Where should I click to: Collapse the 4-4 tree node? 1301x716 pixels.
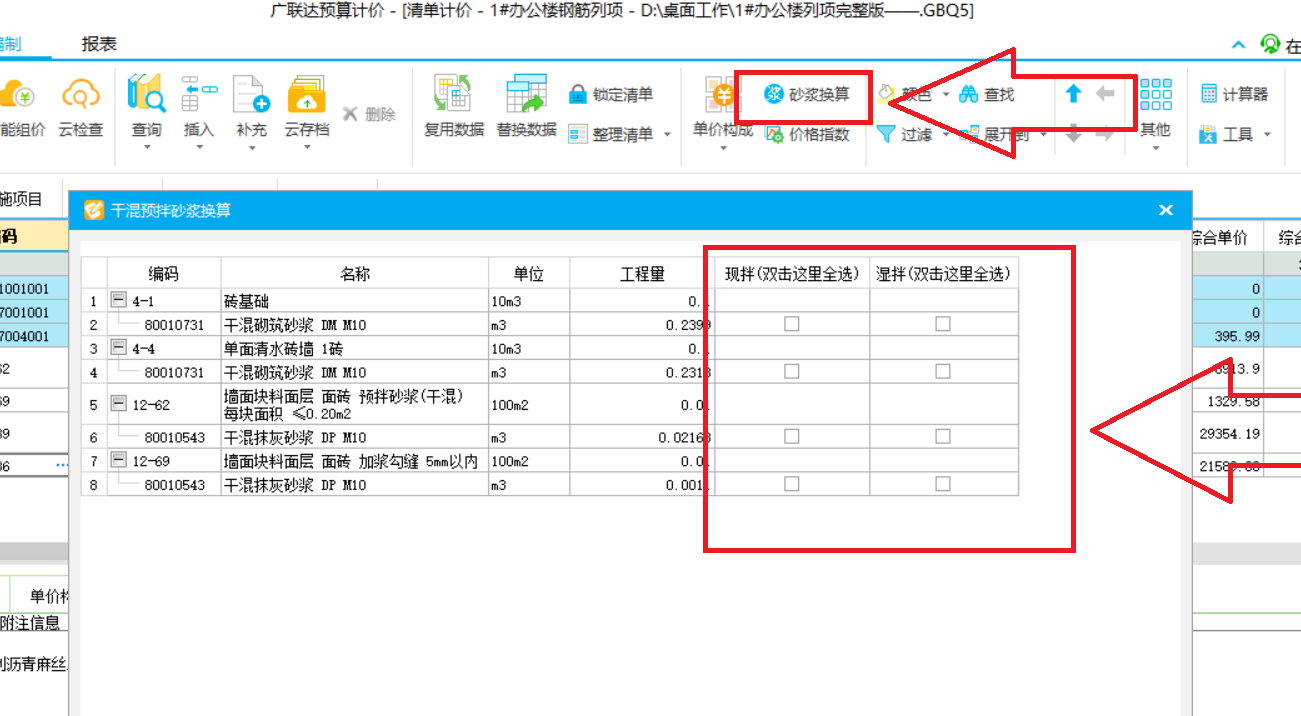point(119,347)
